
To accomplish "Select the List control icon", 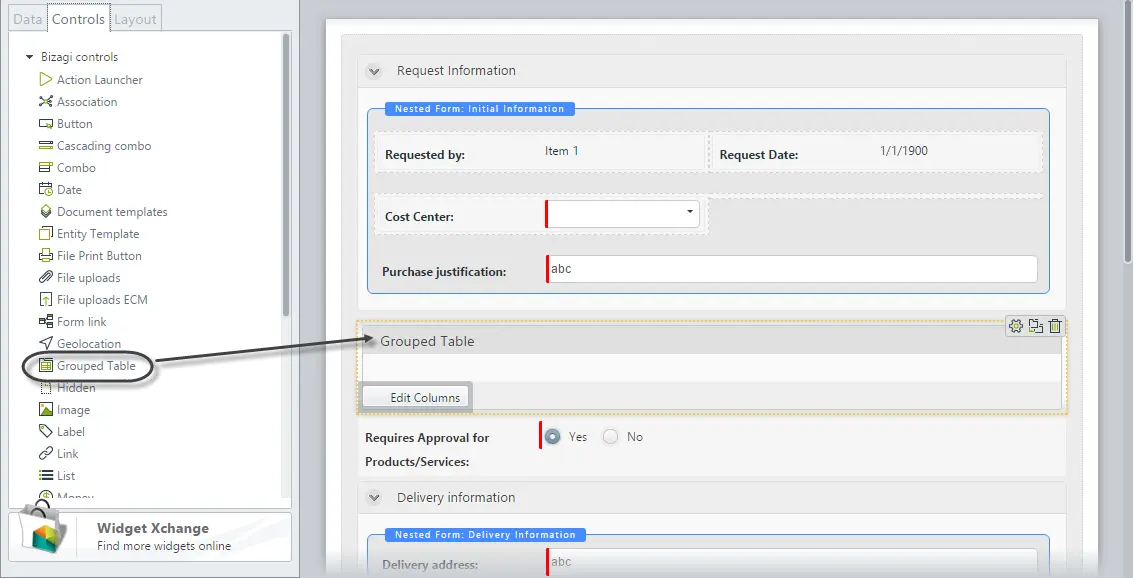I will coord(46,475).
